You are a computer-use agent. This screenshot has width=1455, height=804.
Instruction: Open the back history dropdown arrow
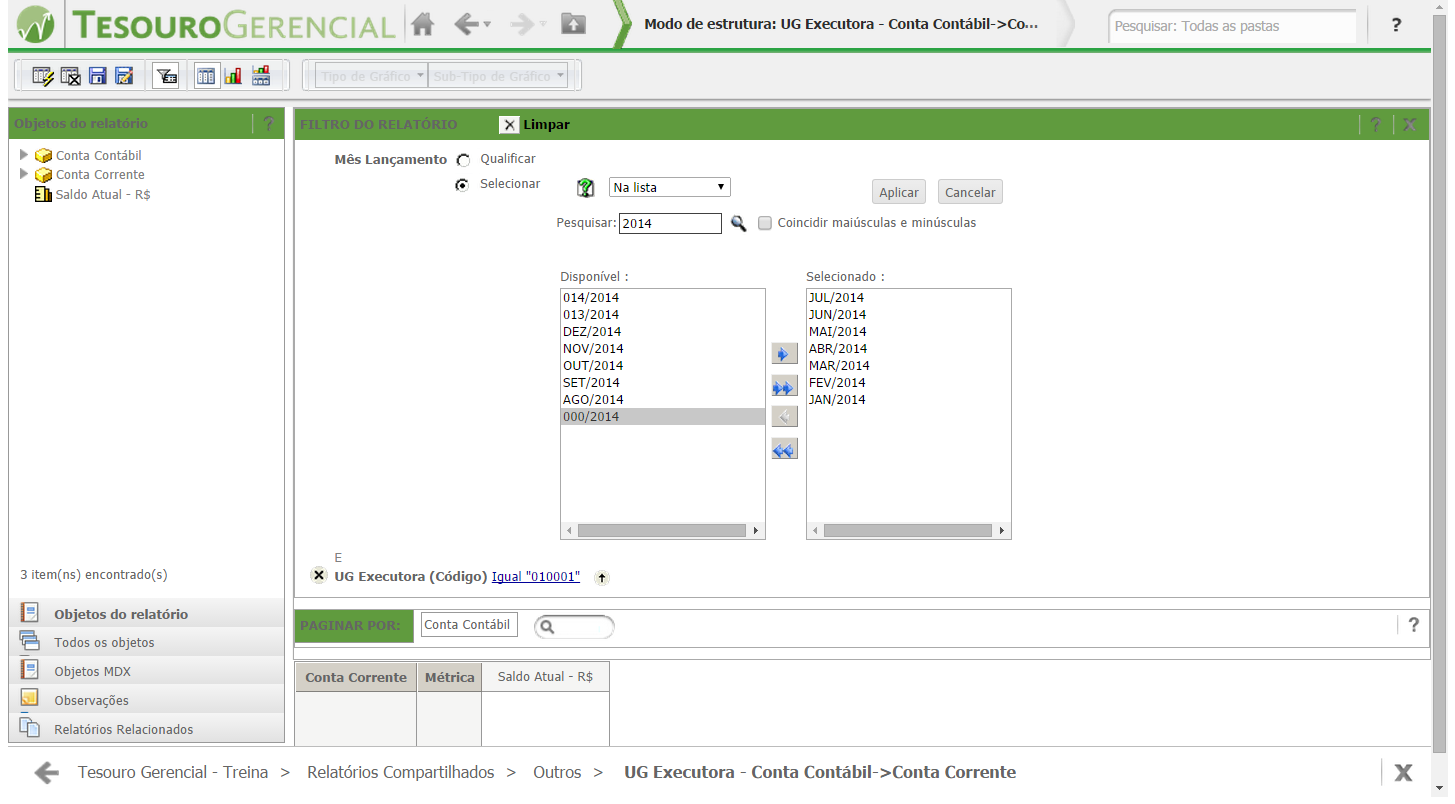488,25
